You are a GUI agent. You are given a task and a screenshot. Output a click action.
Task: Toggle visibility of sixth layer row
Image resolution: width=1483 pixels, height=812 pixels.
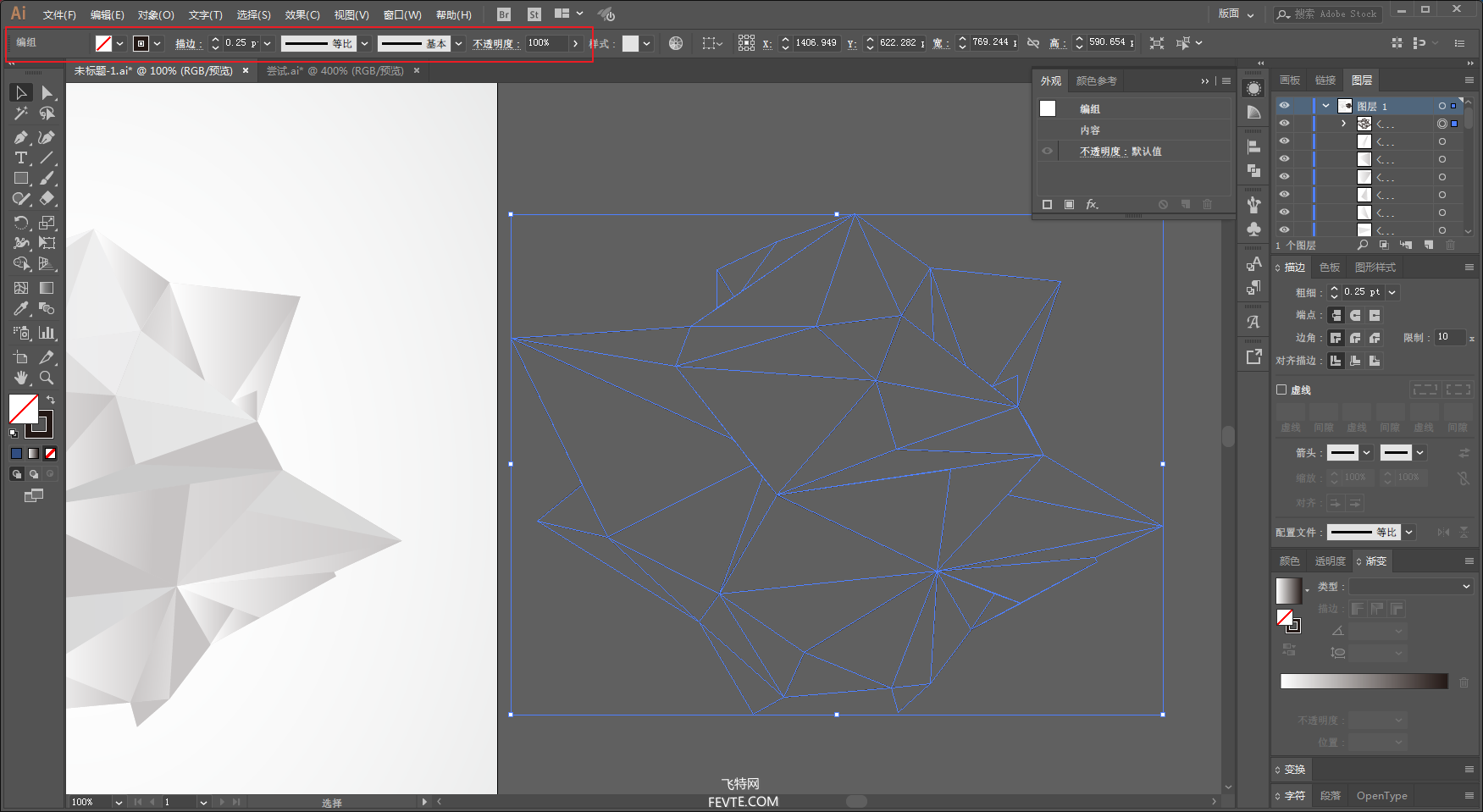point(1285,195)
